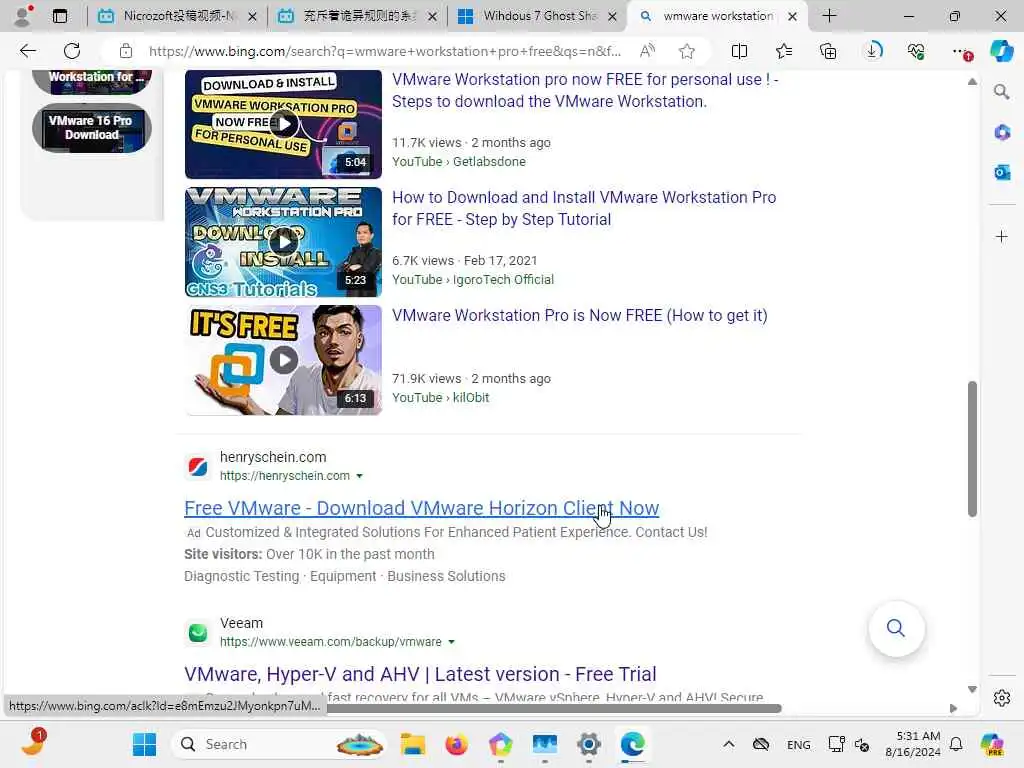The width and height of the screenshot is (1024, 768).
Task: Click the taskbar Search box
Action: coord(279,744)
